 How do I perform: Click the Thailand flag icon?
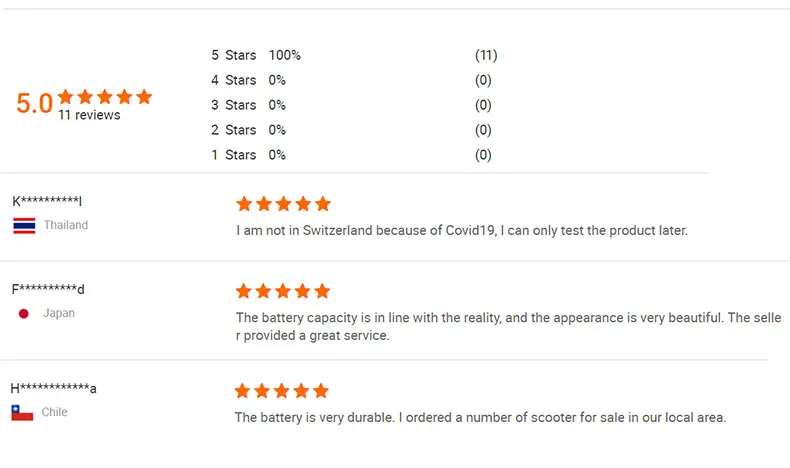click(24, 225)
